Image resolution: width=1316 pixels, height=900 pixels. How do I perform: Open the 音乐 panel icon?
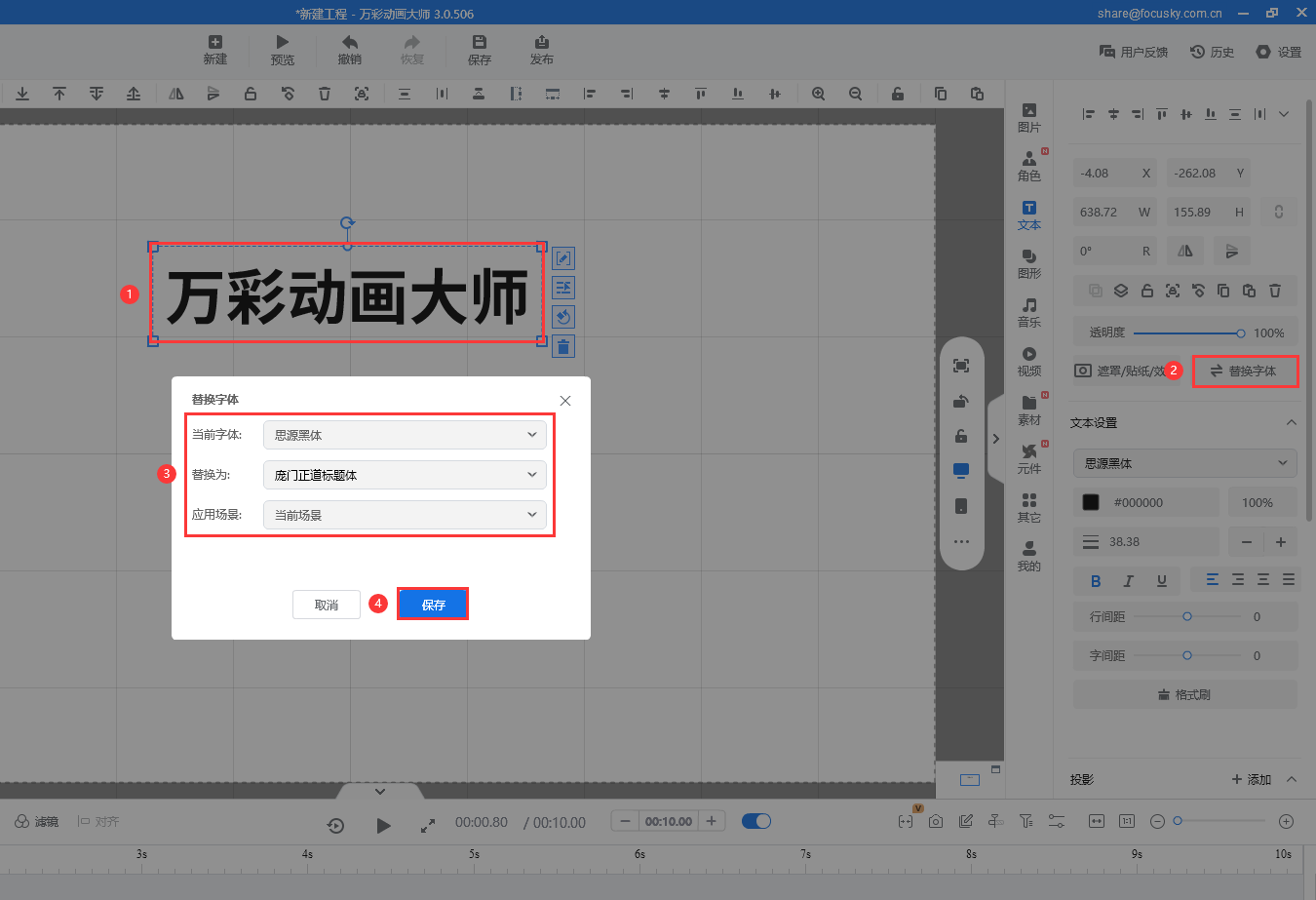(x=1028, y=311)
